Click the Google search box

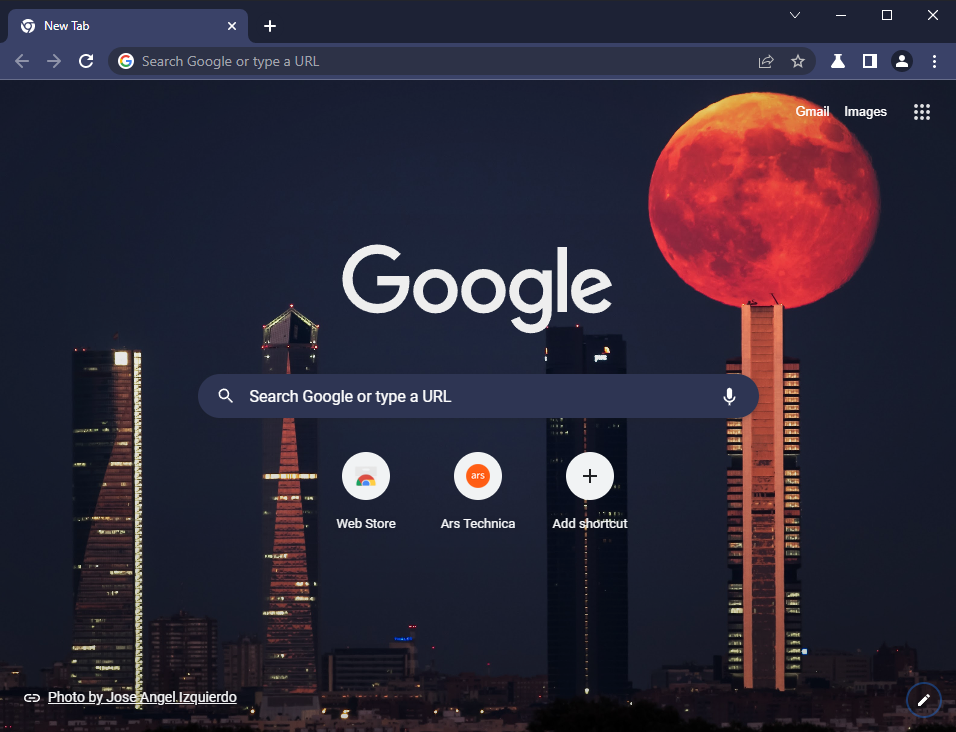click(470, 396)
